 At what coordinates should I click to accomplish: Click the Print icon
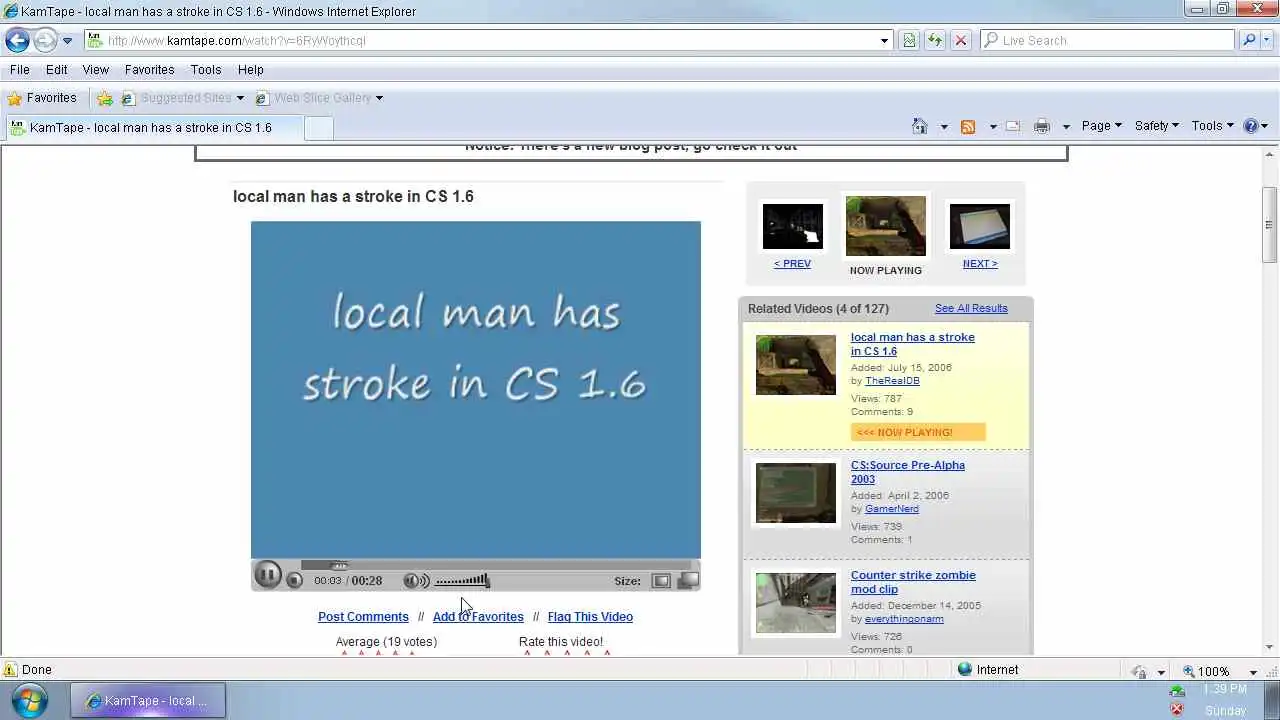[1042, 126]
